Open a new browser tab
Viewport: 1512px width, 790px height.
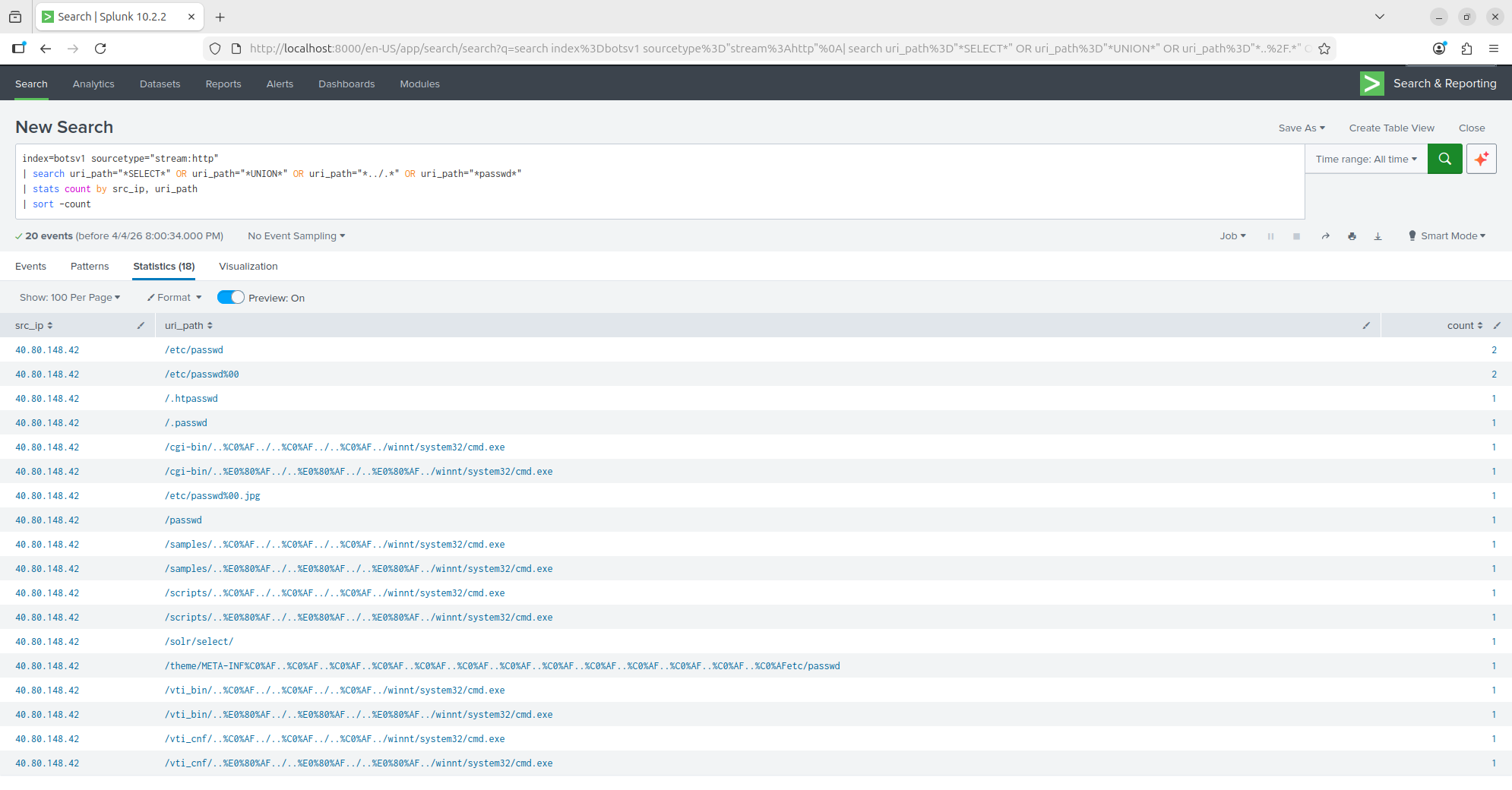pos(220,17)
